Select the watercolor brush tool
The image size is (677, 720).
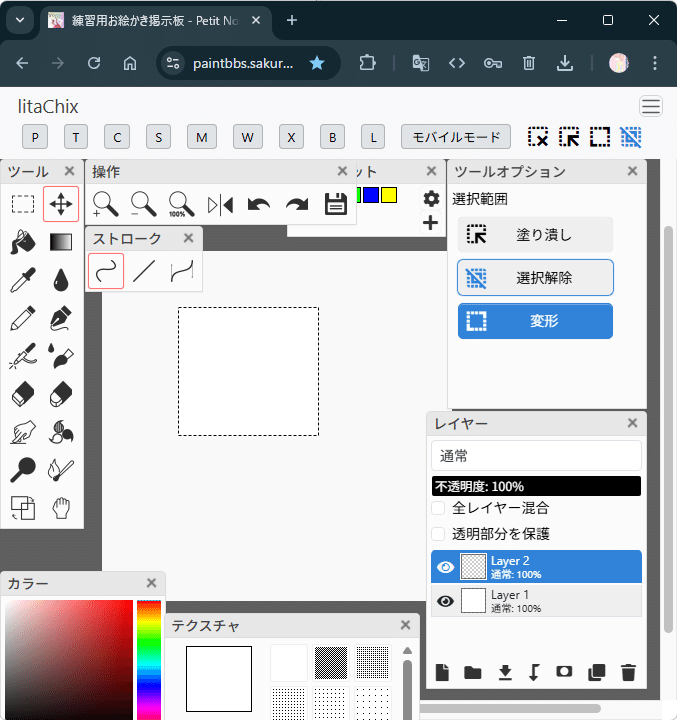[61, 356]
